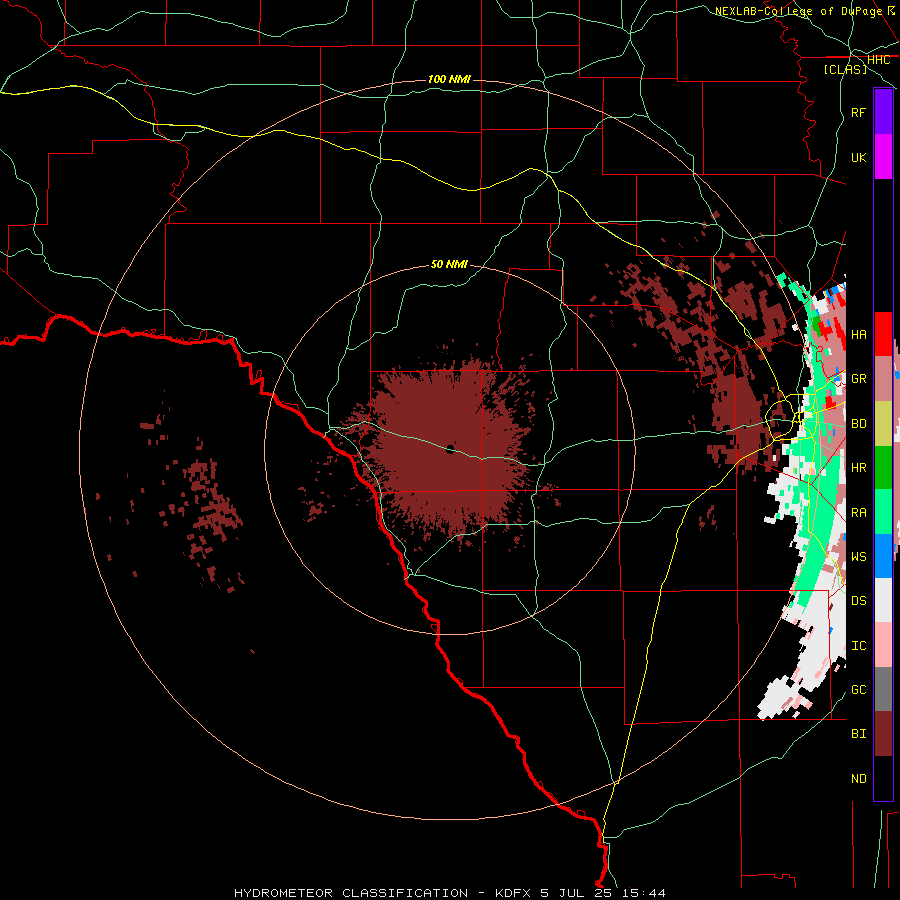Image resolution: width=900 pixels, height=900 pixels.
Task: Click the black radar site dot marker
Action: point(450,449)
